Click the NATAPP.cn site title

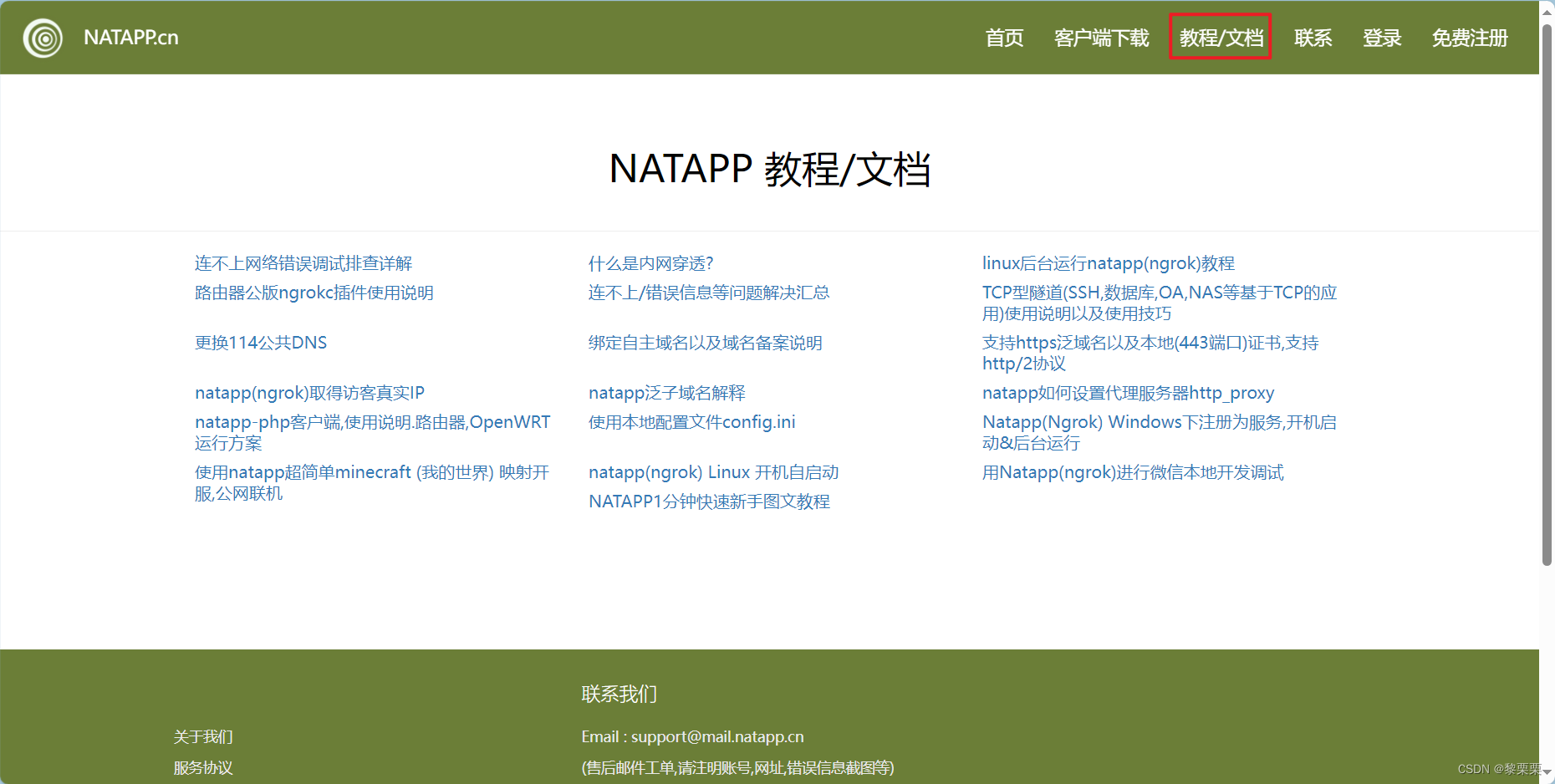[131, 38]
